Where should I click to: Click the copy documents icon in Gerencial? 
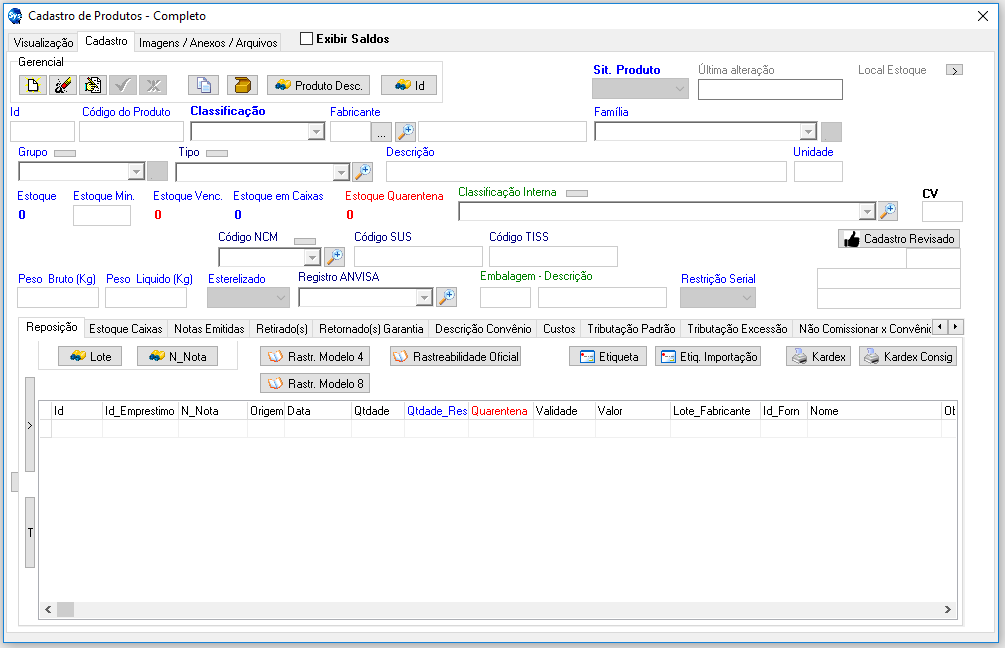tap(203, 86)
